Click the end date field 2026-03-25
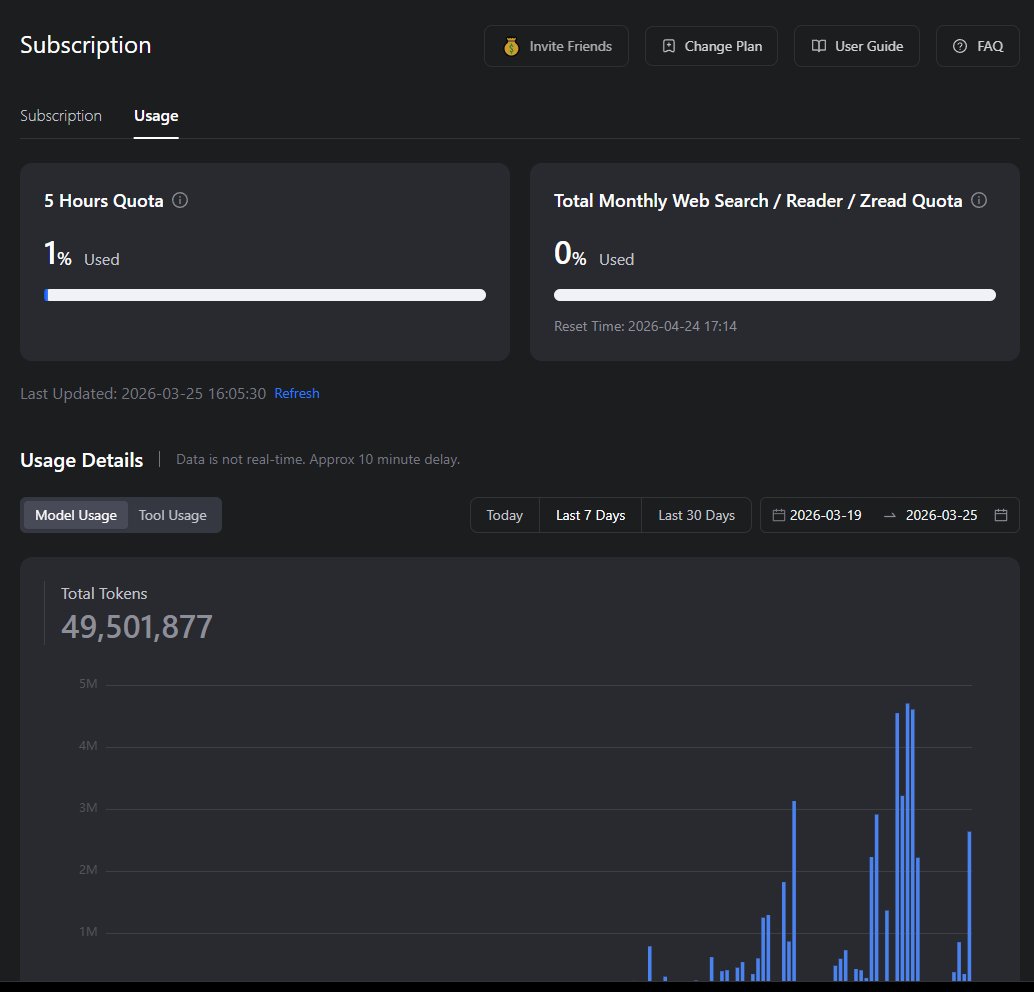Image resolution: width=1034 pixels, height=992 pixels. (942, 515)
